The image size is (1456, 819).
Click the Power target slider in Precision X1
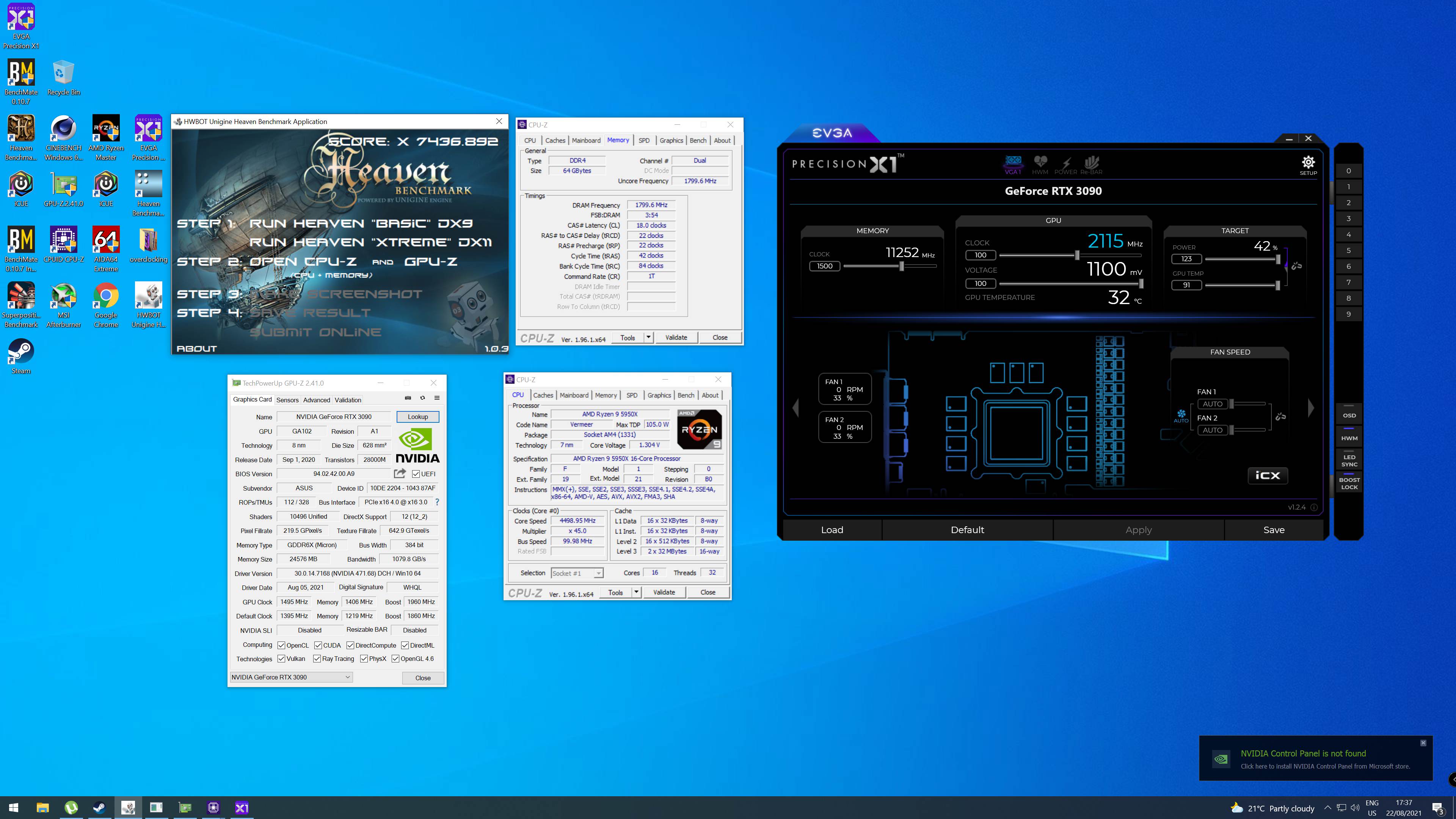[x=1243, y=259]
